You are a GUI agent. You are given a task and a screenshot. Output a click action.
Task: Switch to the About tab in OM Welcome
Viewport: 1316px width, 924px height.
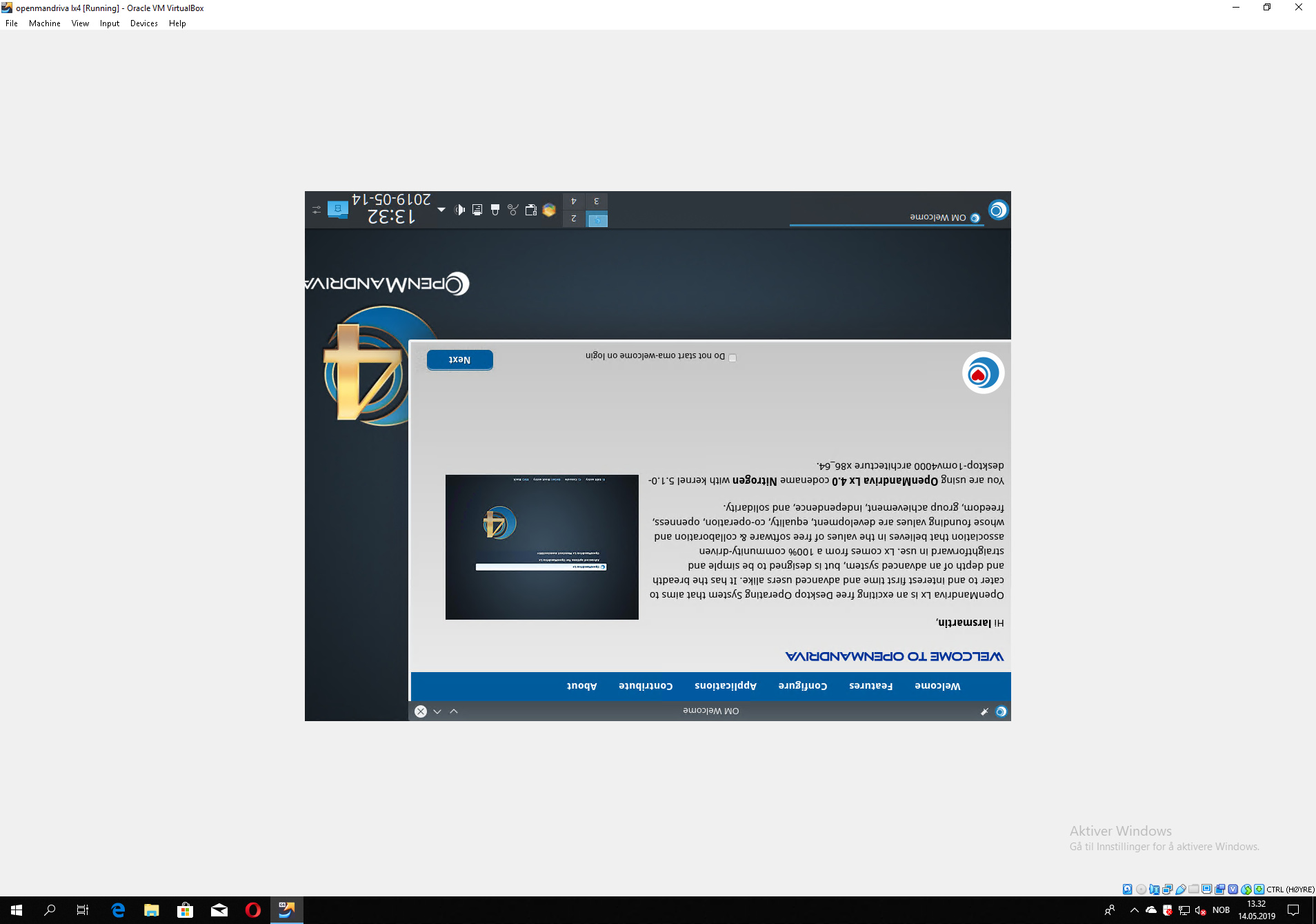(x=581, y=686)
